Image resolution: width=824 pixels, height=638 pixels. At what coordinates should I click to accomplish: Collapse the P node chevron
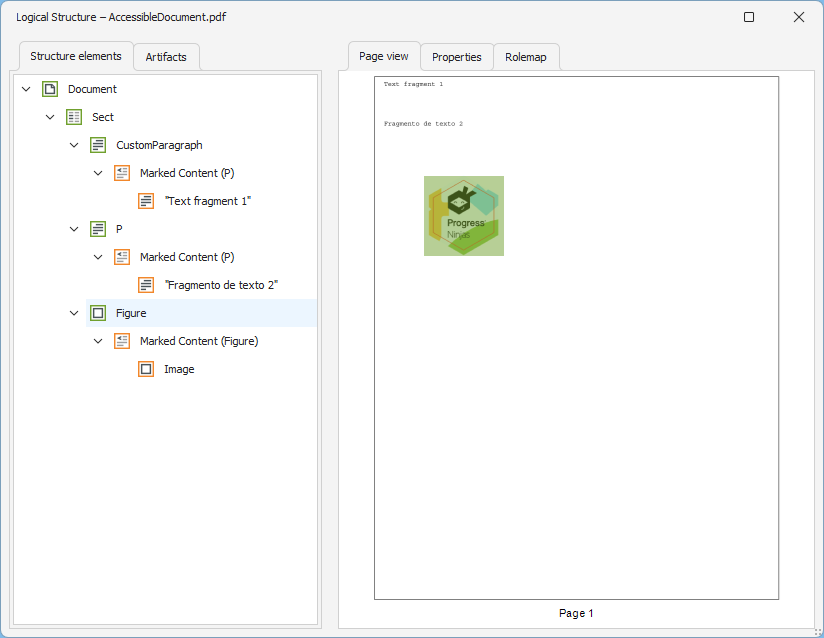coord(74,229)
